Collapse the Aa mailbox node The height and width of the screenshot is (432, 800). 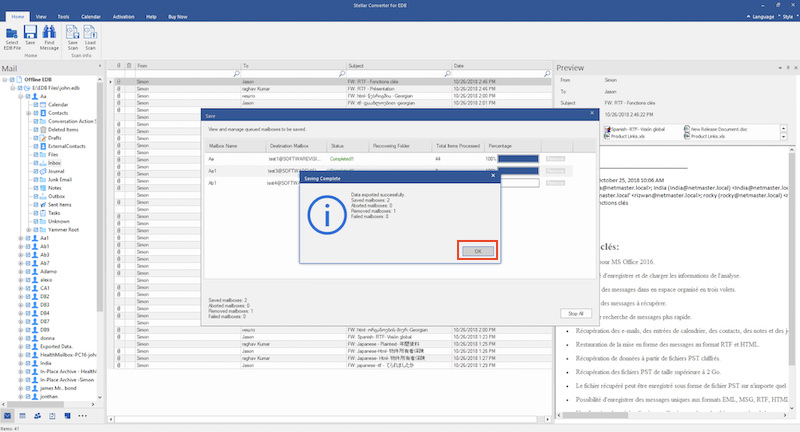click(21, 96)
